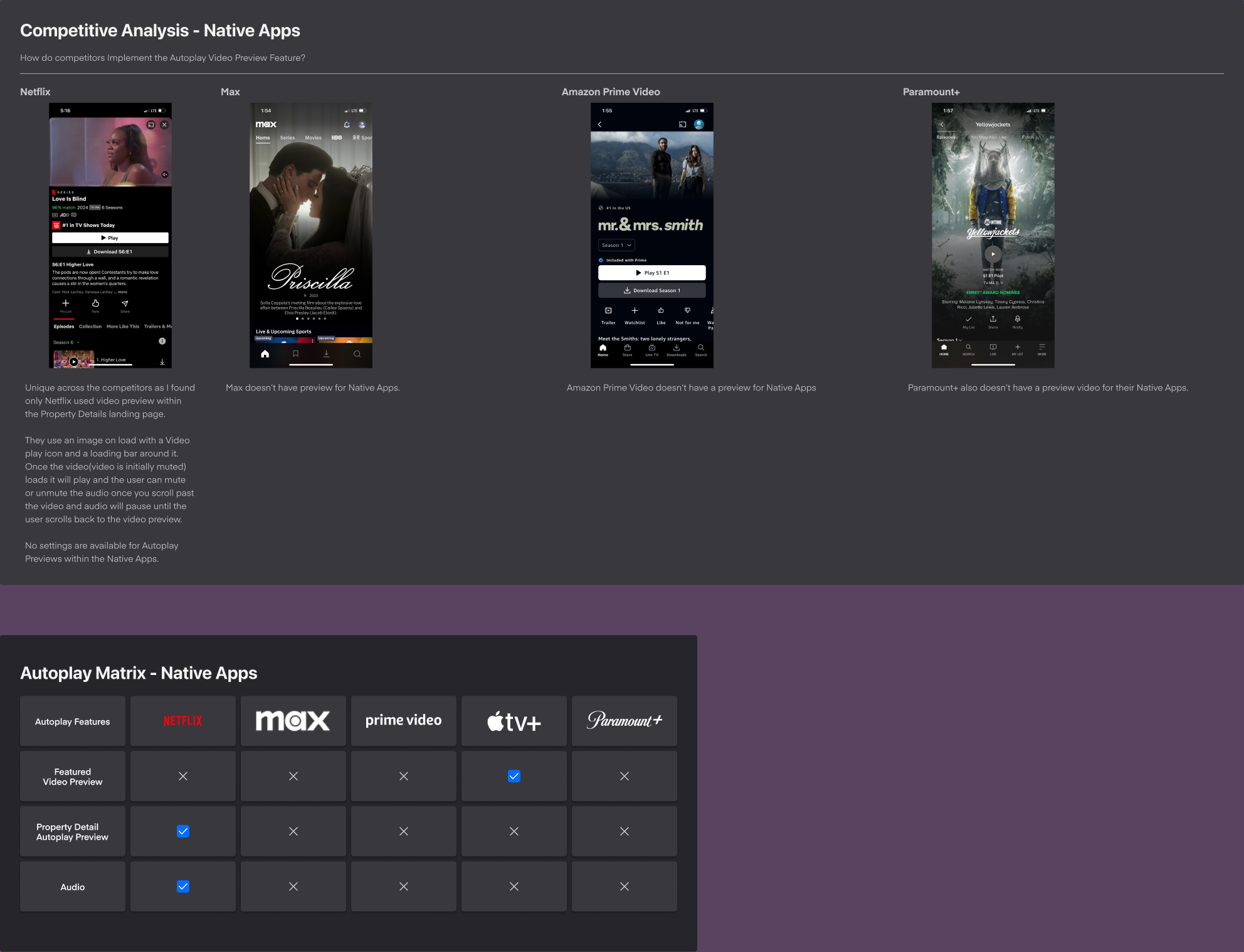Click the 'more' link after Netflix cast list
This screenshot has height=952, width=1244.
pyautogui.click(x=123, y=292)
